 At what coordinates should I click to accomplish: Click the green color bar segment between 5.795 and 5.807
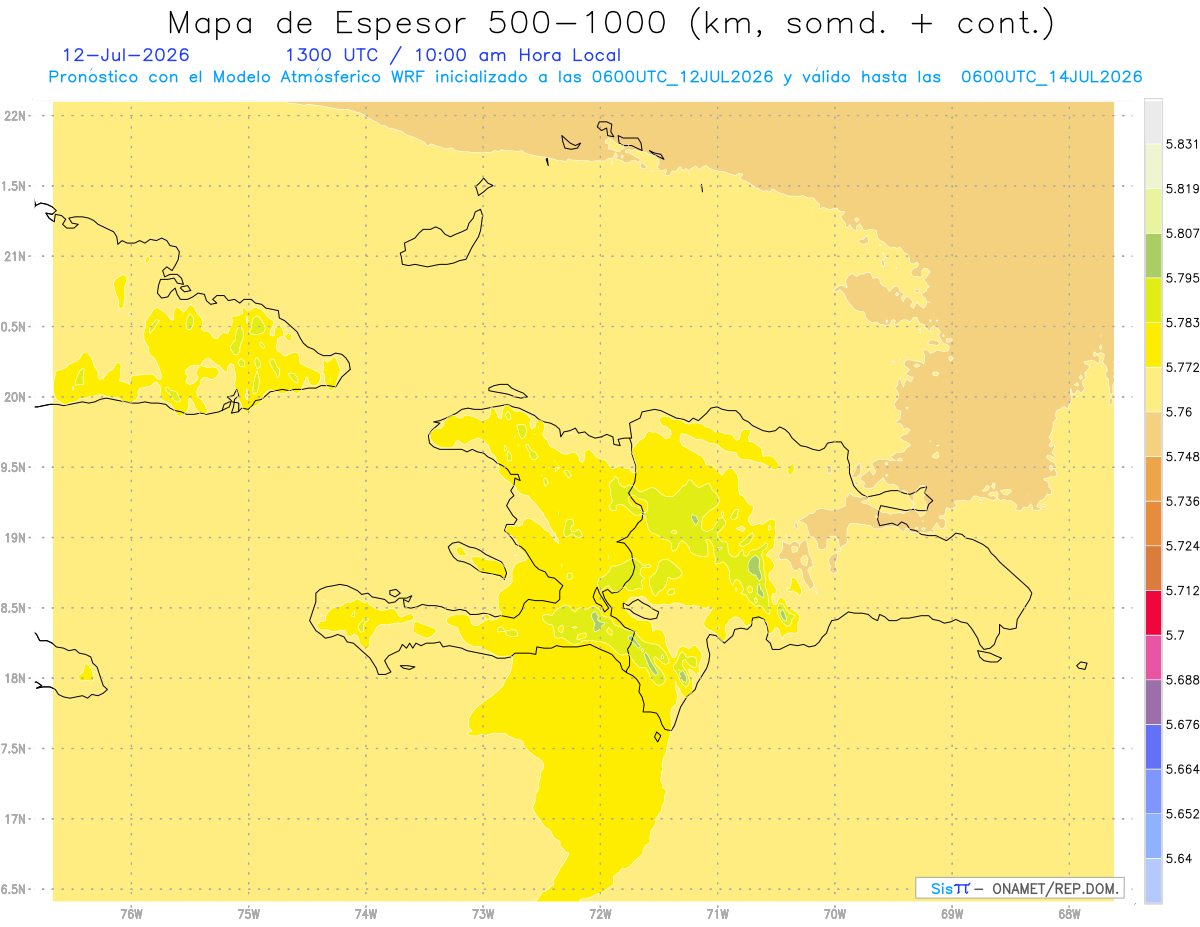point(1153,255)
